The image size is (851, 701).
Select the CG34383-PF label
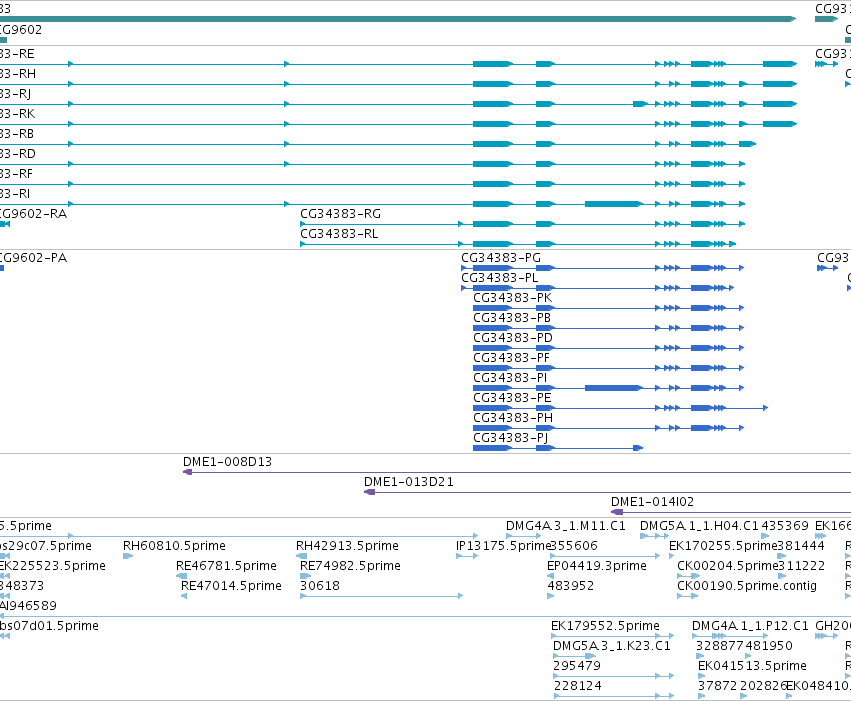click(511, 358)
